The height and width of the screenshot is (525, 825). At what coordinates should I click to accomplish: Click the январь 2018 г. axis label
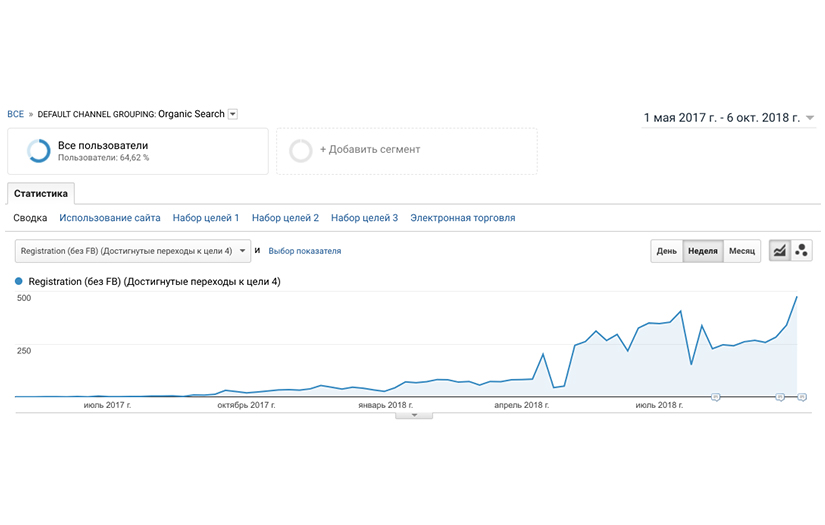click(x=386, y=405)
